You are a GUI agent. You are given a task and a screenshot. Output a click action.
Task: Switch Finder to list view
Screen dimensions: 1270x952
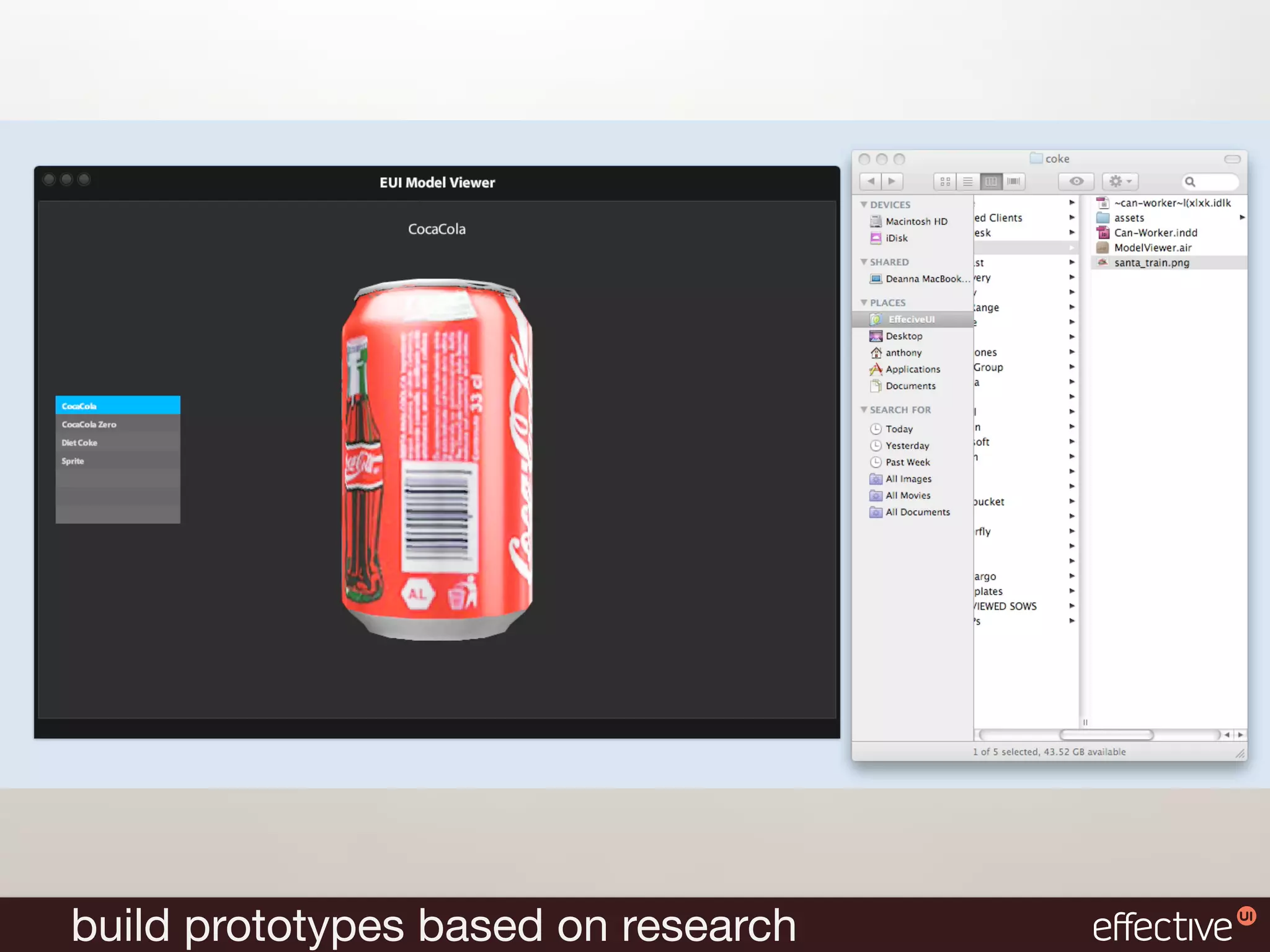(967, 182)
